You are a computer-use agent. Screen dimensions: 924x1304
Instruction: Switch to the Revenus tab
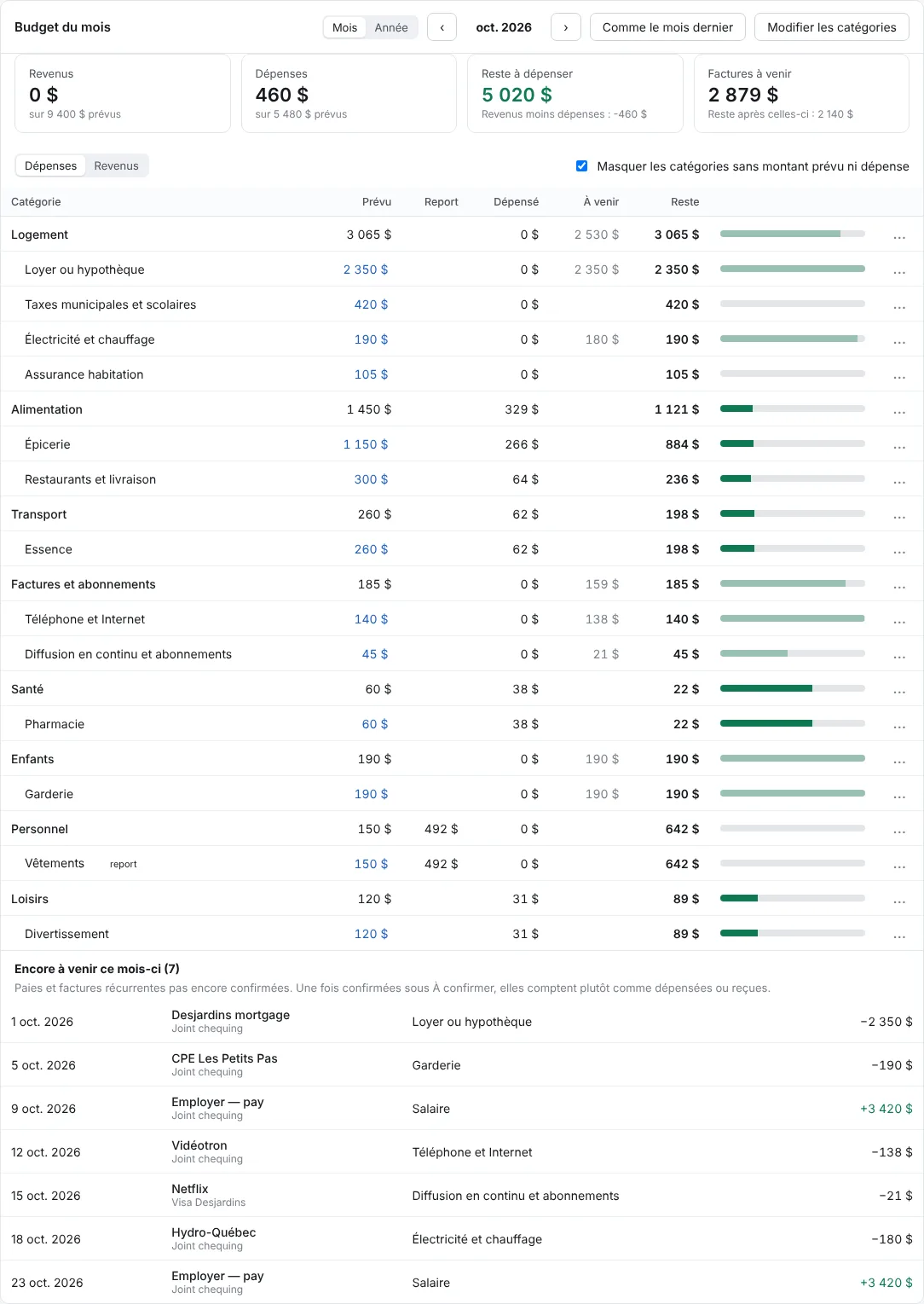coord(116,165)
